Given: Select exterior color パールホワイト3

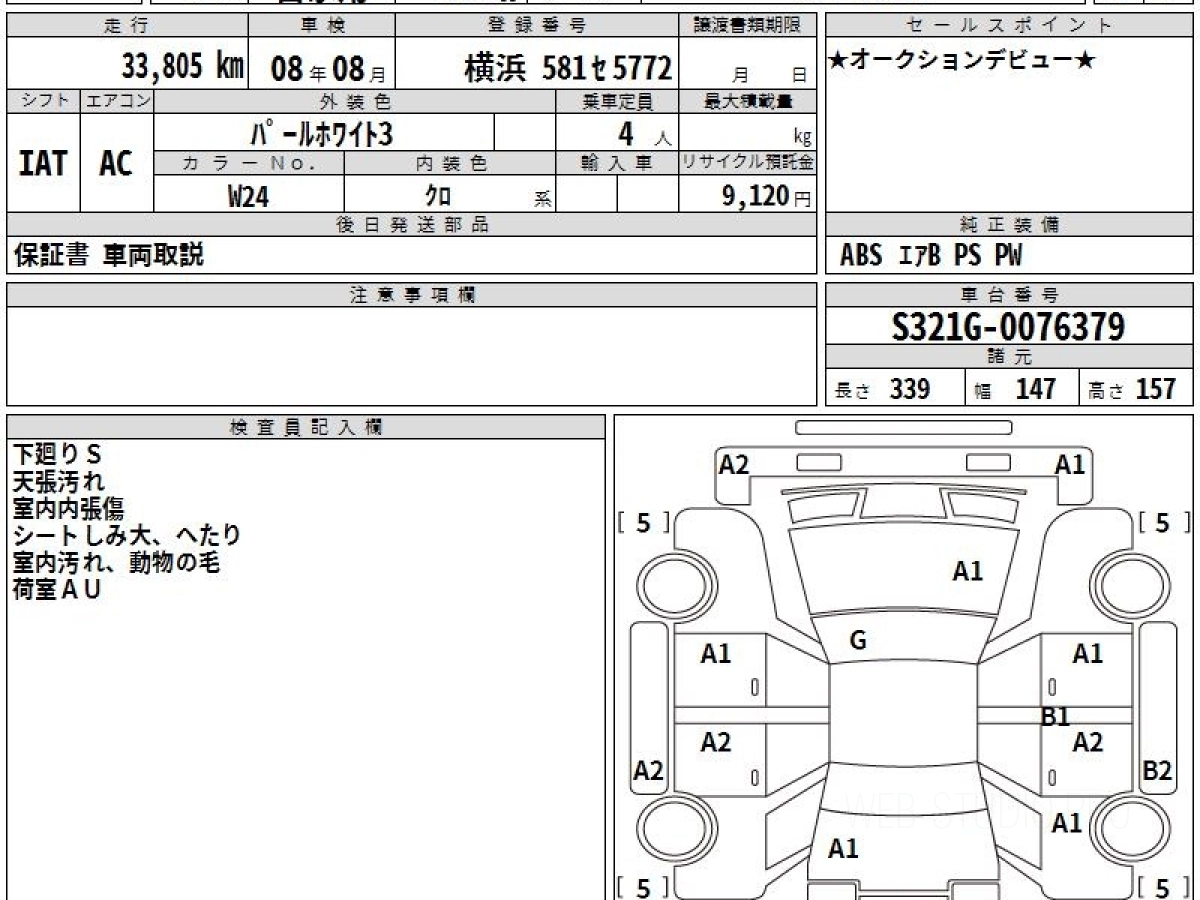Looking at the screenshot, I should tap(323, 132).
